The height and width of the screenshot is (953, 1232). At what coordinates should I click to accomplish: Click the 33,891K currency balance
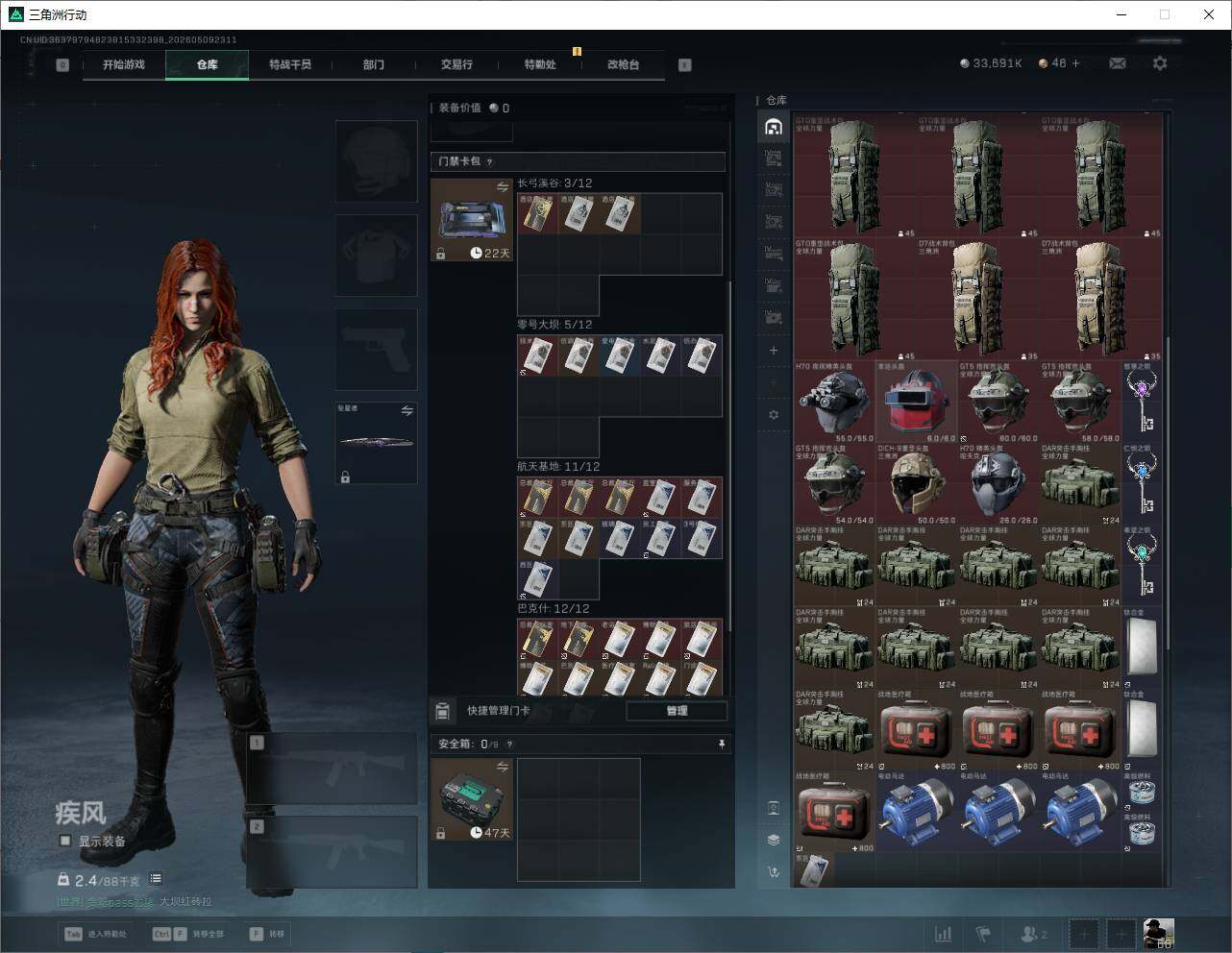coord(990,63)
